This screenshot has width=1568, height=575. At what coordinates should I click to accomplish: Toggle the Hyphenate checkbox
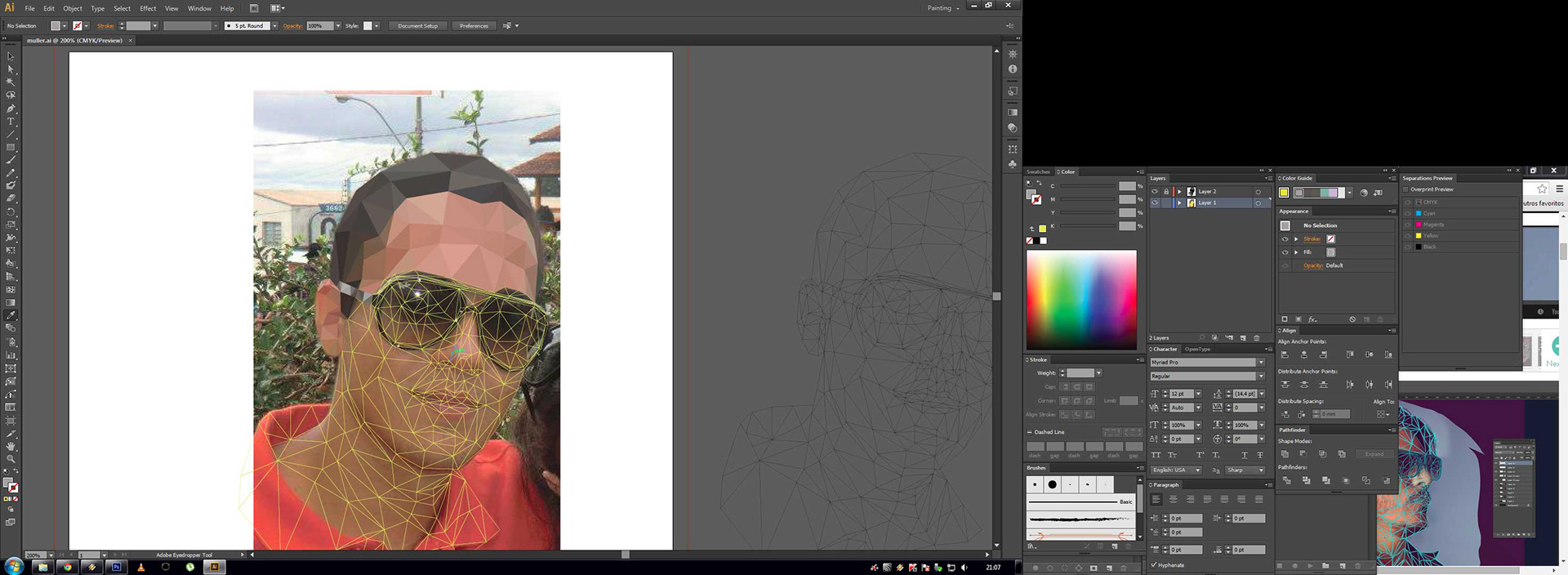[1153, 564]
